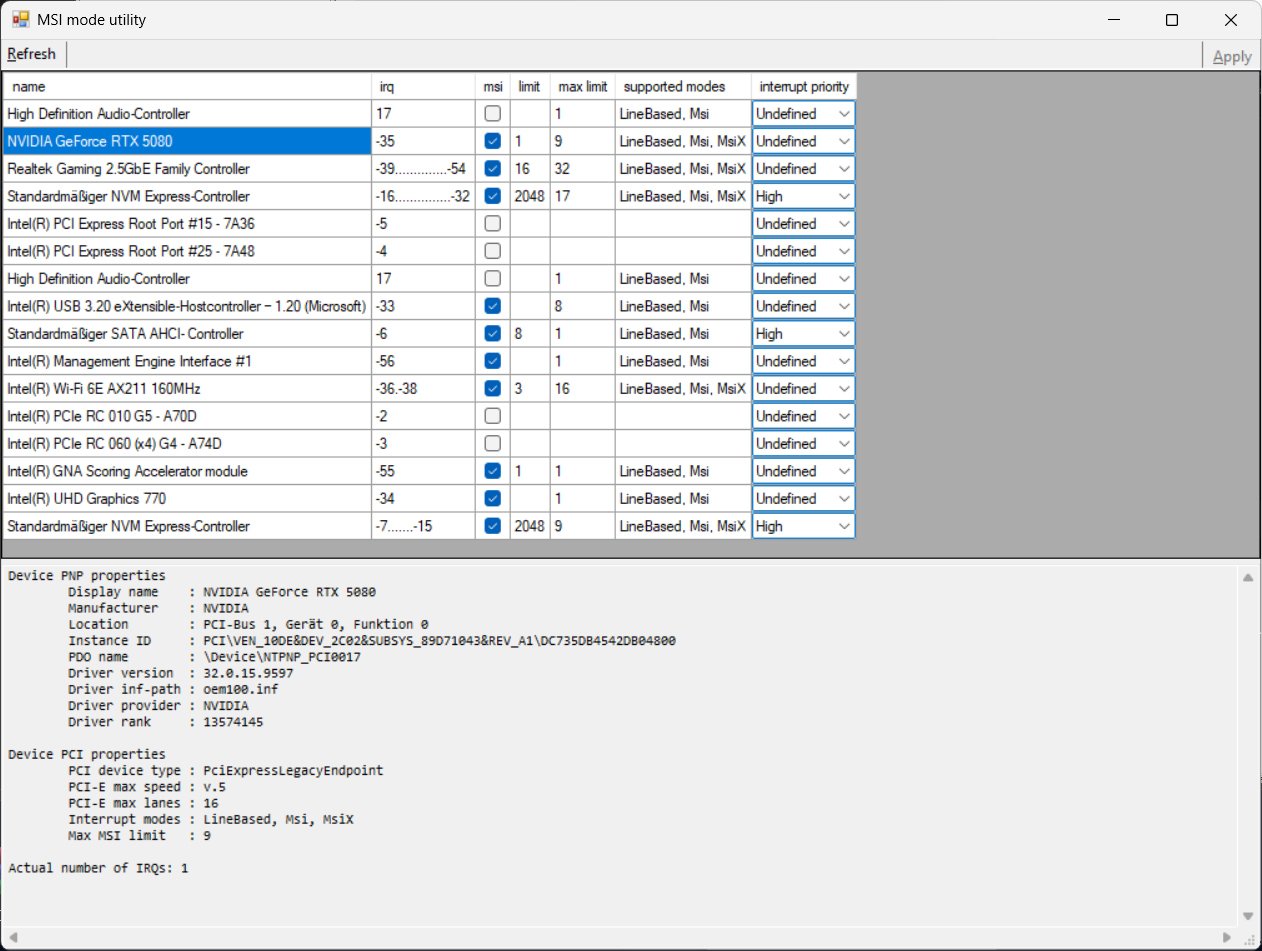Click limit cell 3 for Wi-Fi 6E AX211
This screenshot has width=1262, height=951.
click(x=530, y=389)
